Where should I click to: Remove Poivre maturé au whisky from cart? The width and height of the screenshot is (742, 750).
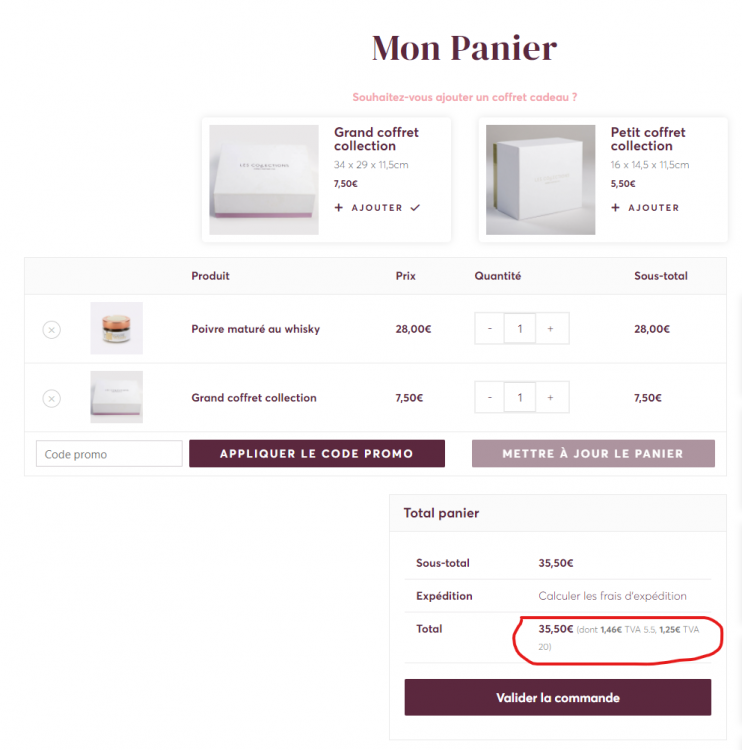point(51,329)
